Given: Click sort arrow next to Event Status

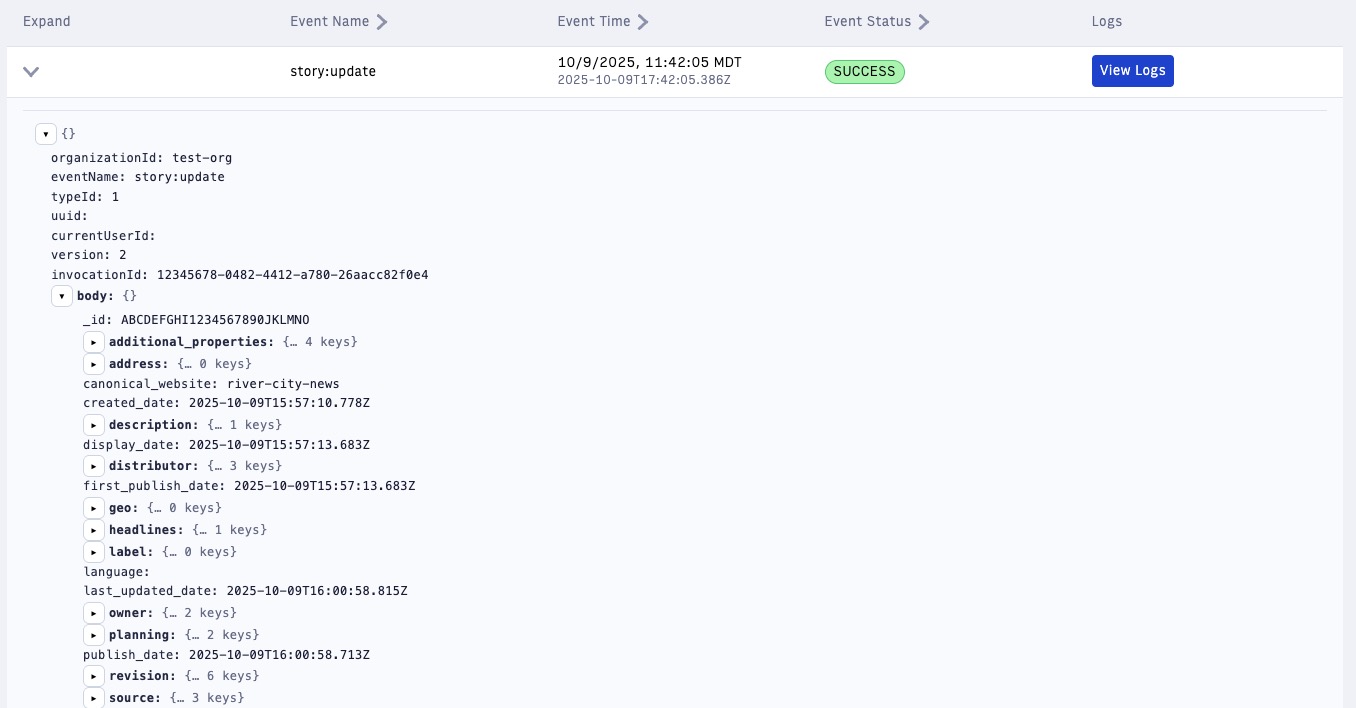Looking at the screenshot, I should (924, 22).
